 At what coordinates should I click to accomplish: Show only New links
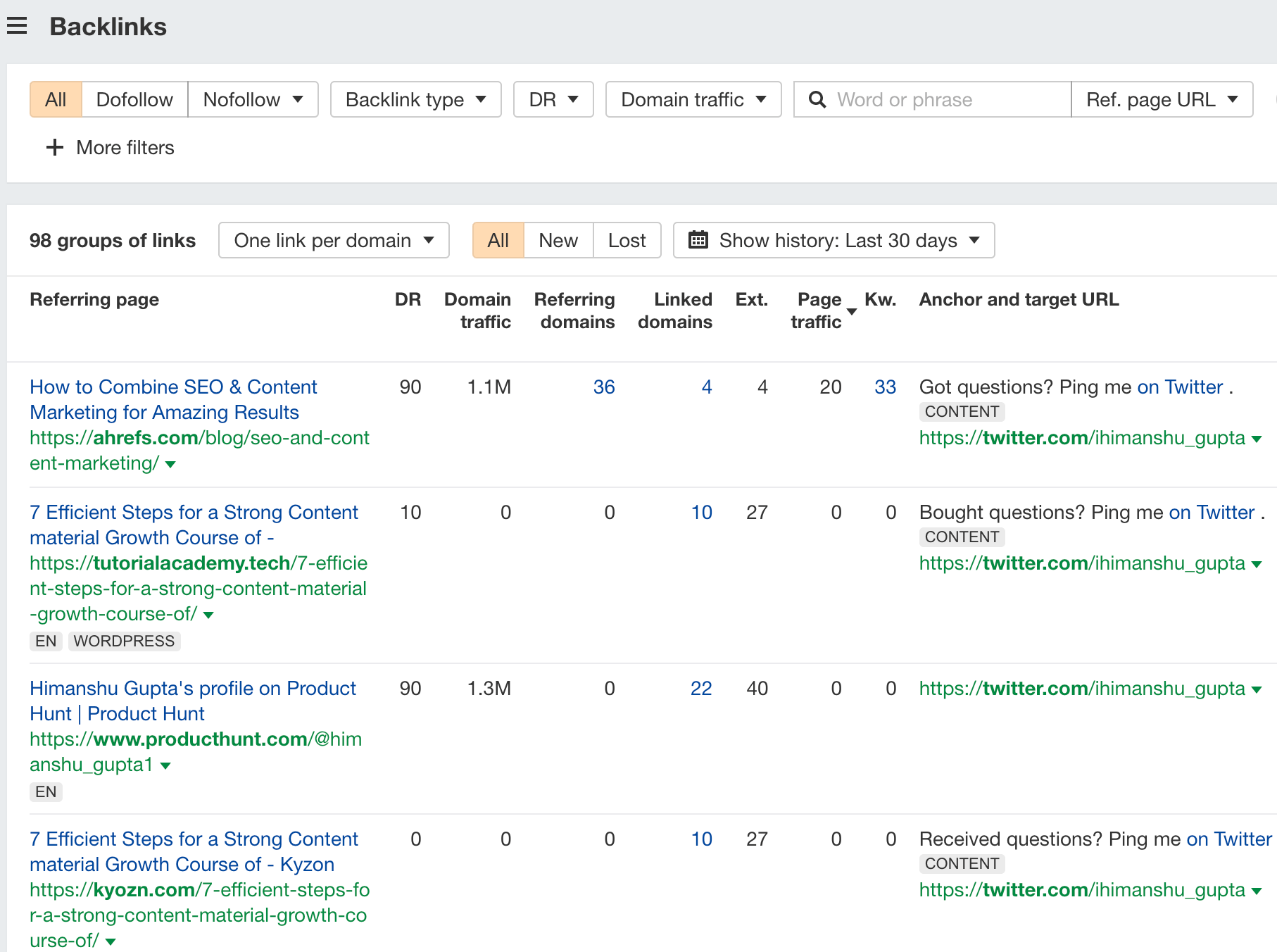point(558,240)
